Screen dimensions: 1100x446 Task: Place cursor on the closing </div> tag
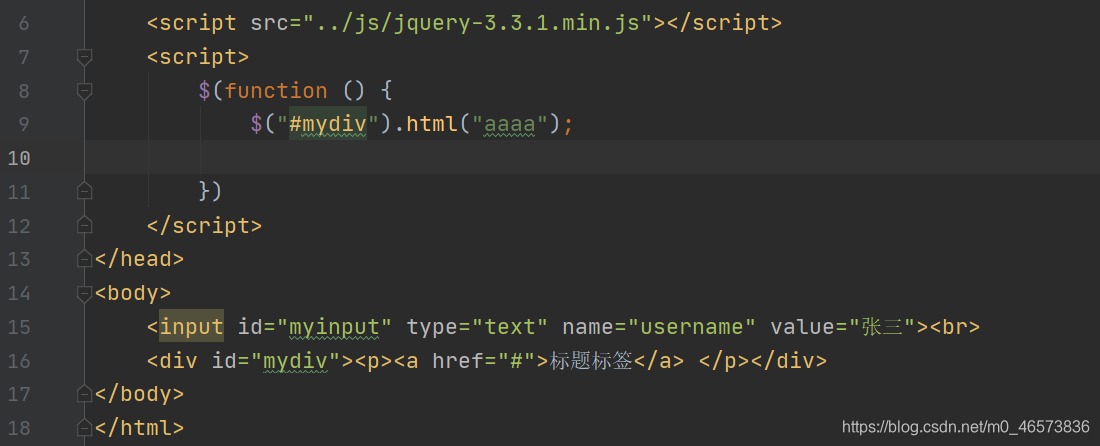pos(789,360)
